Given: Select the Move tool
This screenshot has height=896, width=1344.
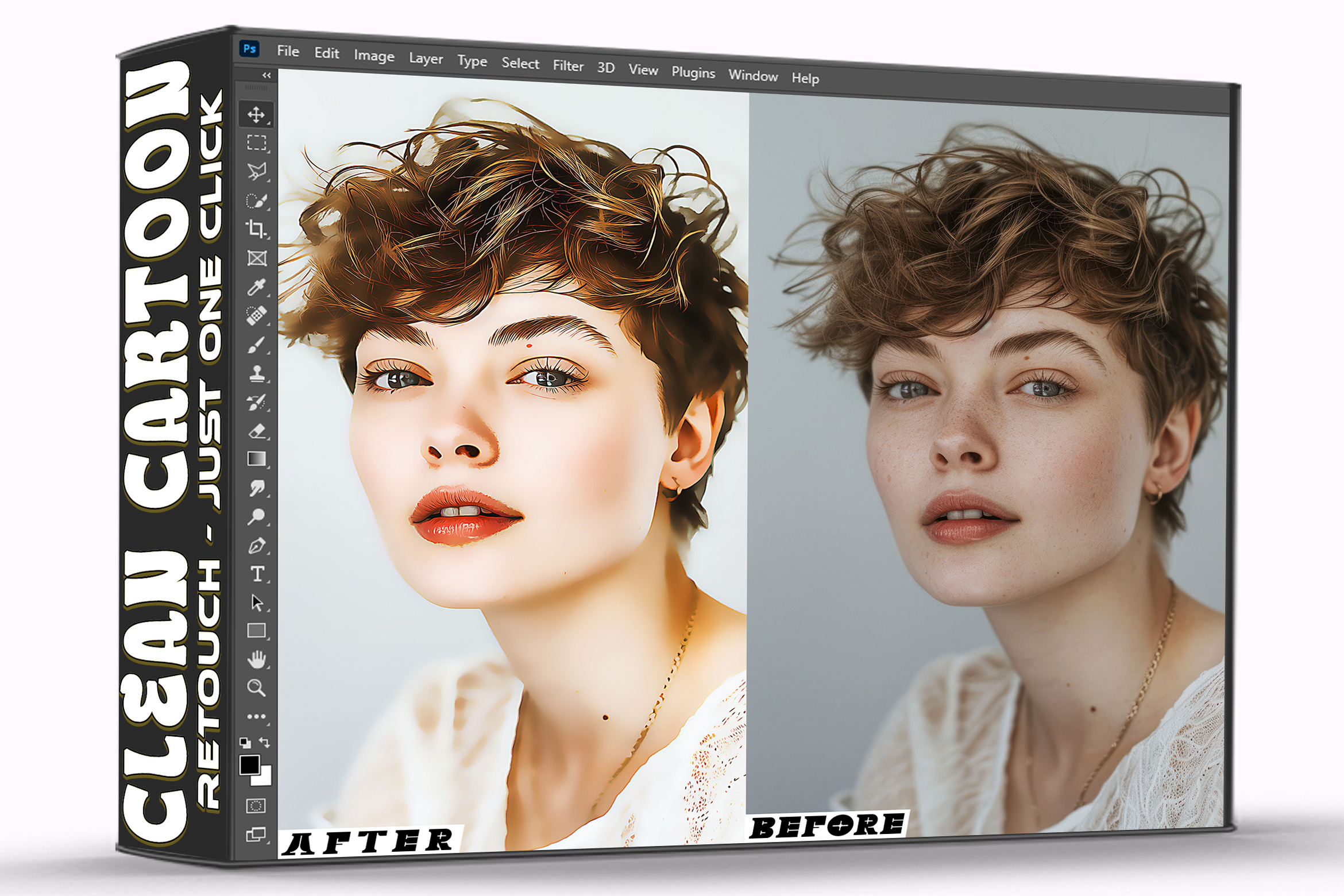Looking at the screenshot, I should pyautogui.click(x=256, y=115).
